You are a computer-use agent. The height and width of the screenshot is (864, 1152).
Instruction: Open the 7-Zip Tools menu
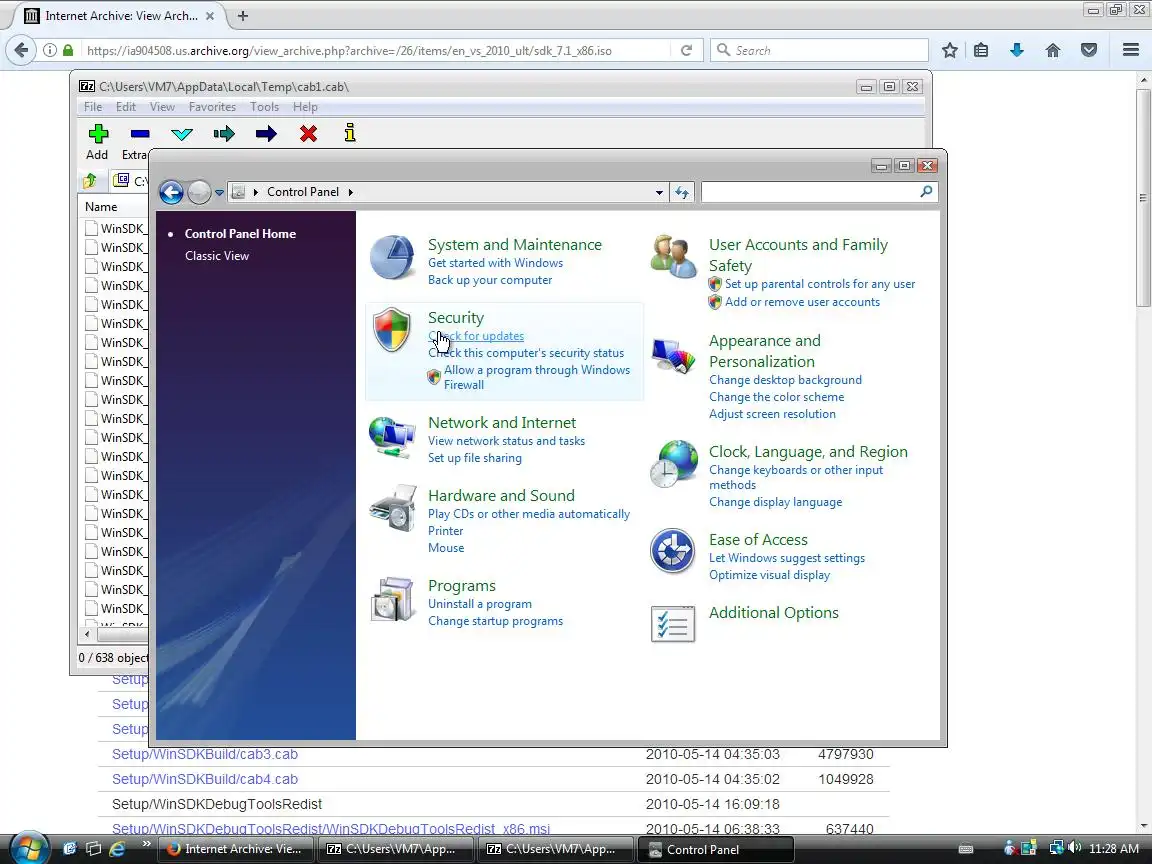264,107
